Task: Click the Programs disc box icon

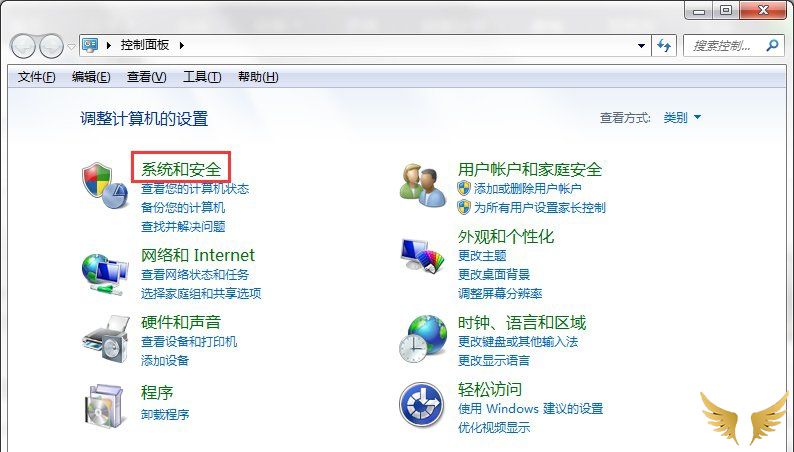Action: (x=105, y=406)
